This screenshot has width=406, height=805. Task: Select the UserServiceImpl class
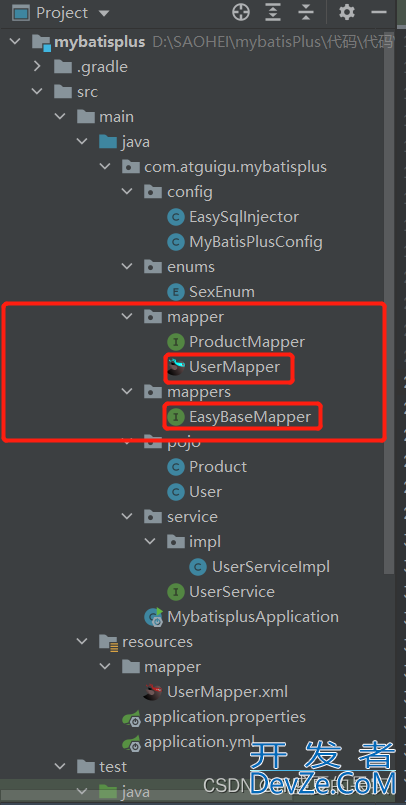(x=260, y=566)
